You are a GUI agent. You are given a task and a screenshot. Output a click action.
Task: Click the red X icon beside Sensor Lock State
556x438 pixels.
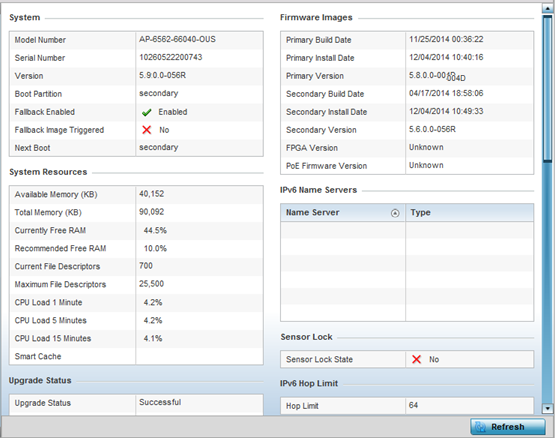[x=417, y=359]
